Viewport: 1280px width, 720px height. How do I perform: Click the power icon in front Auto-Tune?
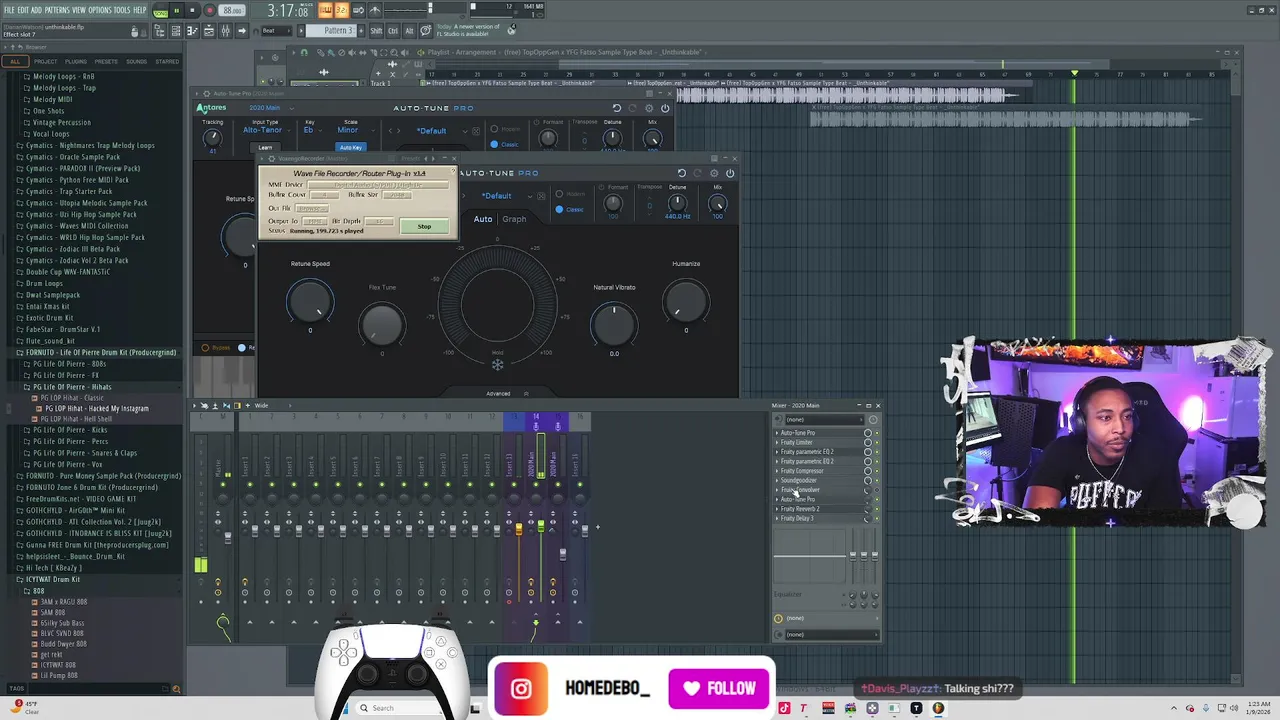click(x=730, y=173)
